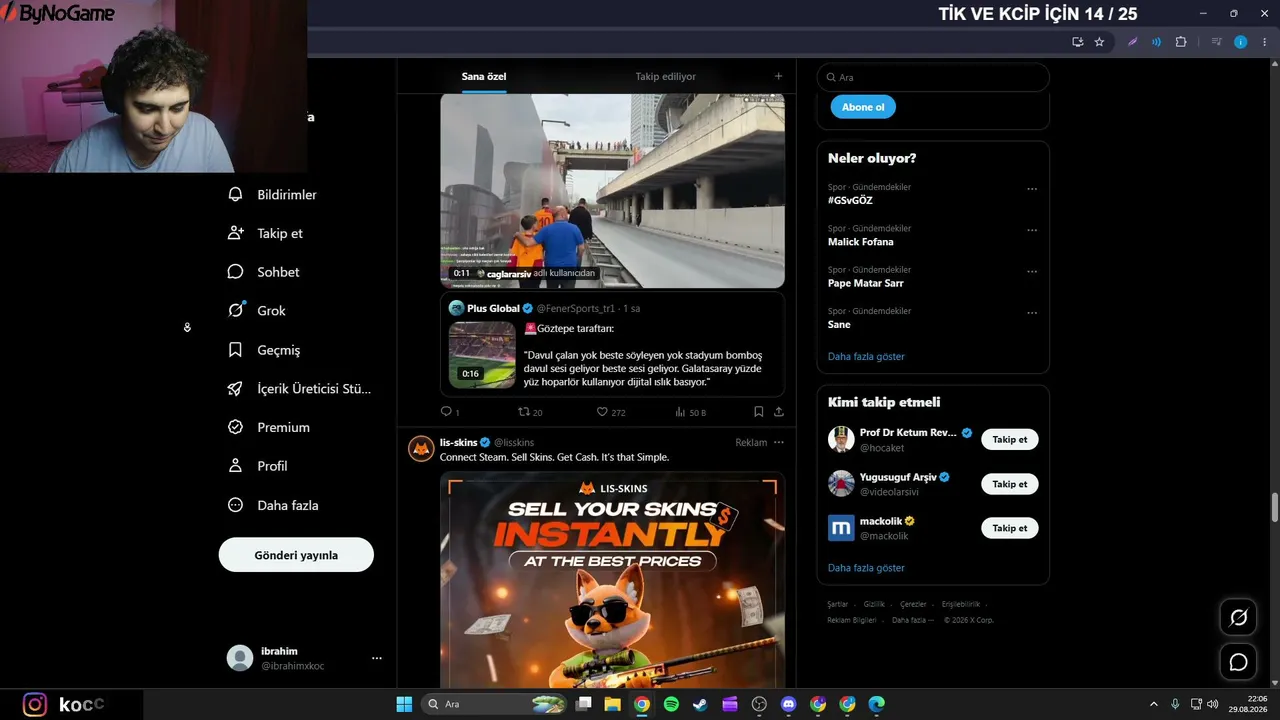Open more options for #GSvGÖZ trend
Image resolution: width=1280 pixels, height=720 pixels.
pyautogui.click(x=1032, y=189)
